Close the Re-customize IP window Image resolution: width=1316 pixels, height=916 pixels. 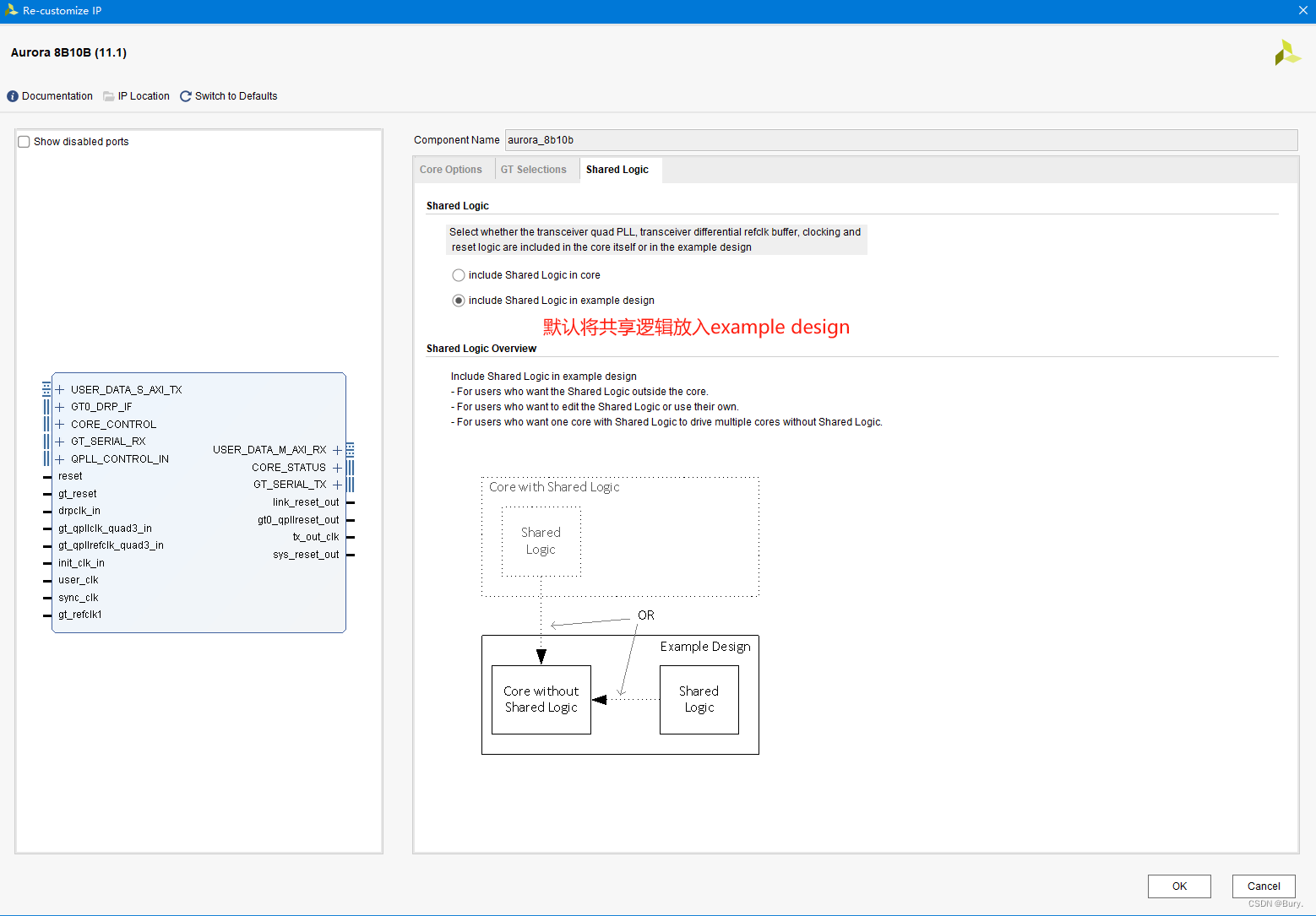(1302, 10)
